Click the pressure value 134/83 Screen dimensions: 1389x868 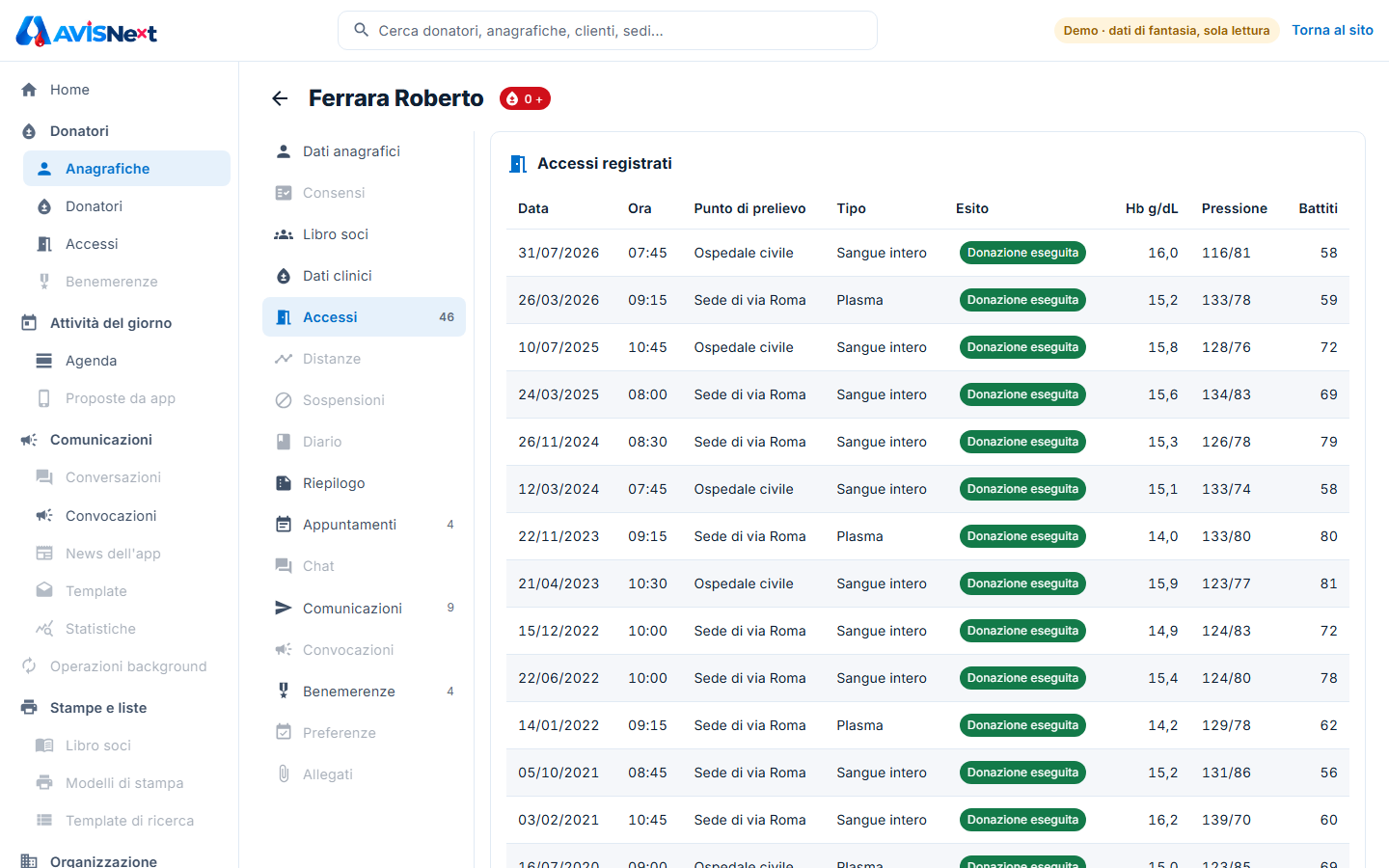point(1226,394)
